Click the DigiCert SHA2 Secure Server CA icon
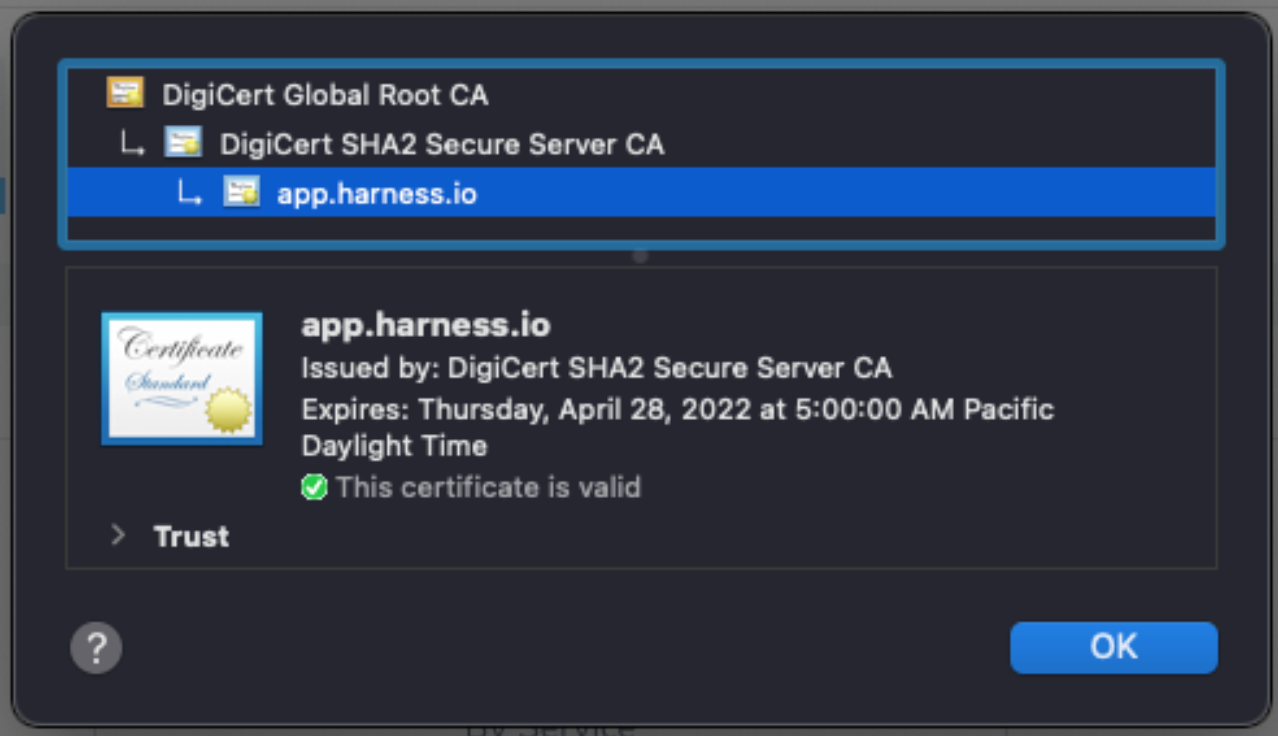1278x736 pixels. click(183, 144)
